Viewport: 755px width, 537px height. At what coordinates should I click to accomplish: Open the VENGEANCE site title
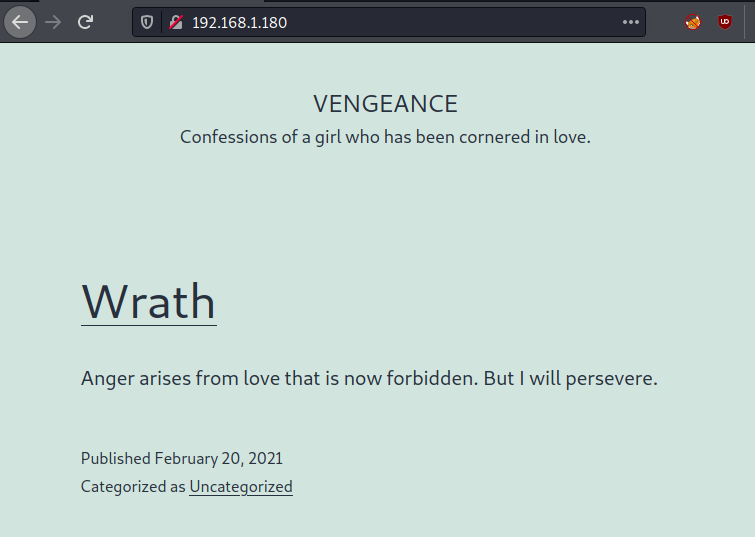385,104
